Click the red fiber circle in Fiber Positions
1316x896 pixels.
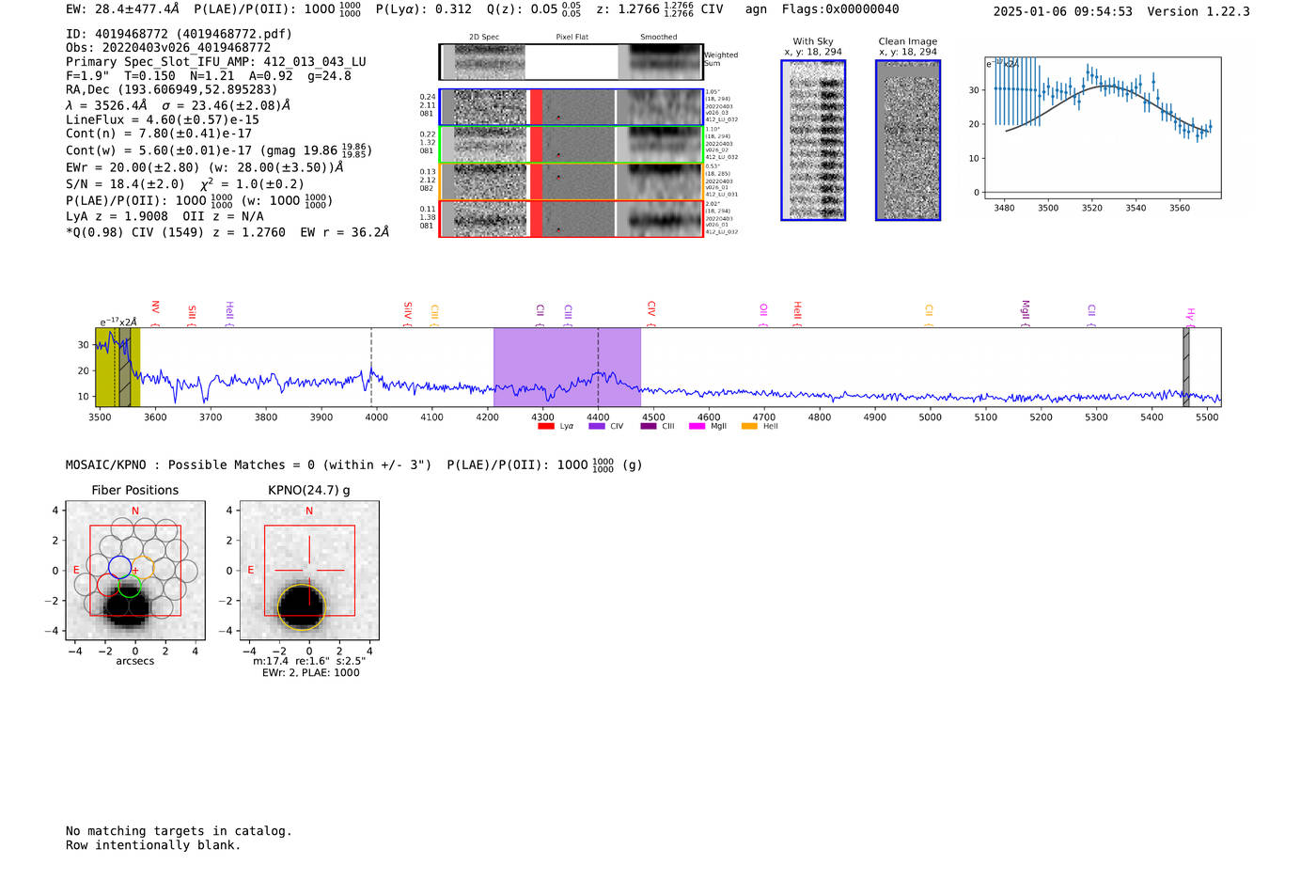[x=108, y=585]
